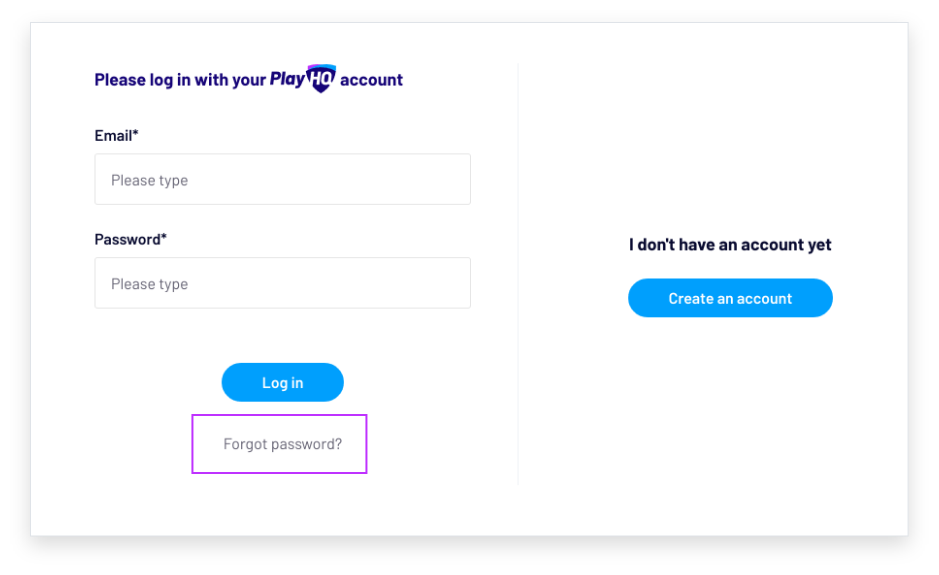Click the italic "Play" wordmark in heading
Image resolution: width=939 pixels, height=575 pixels.
coord(287,79)
